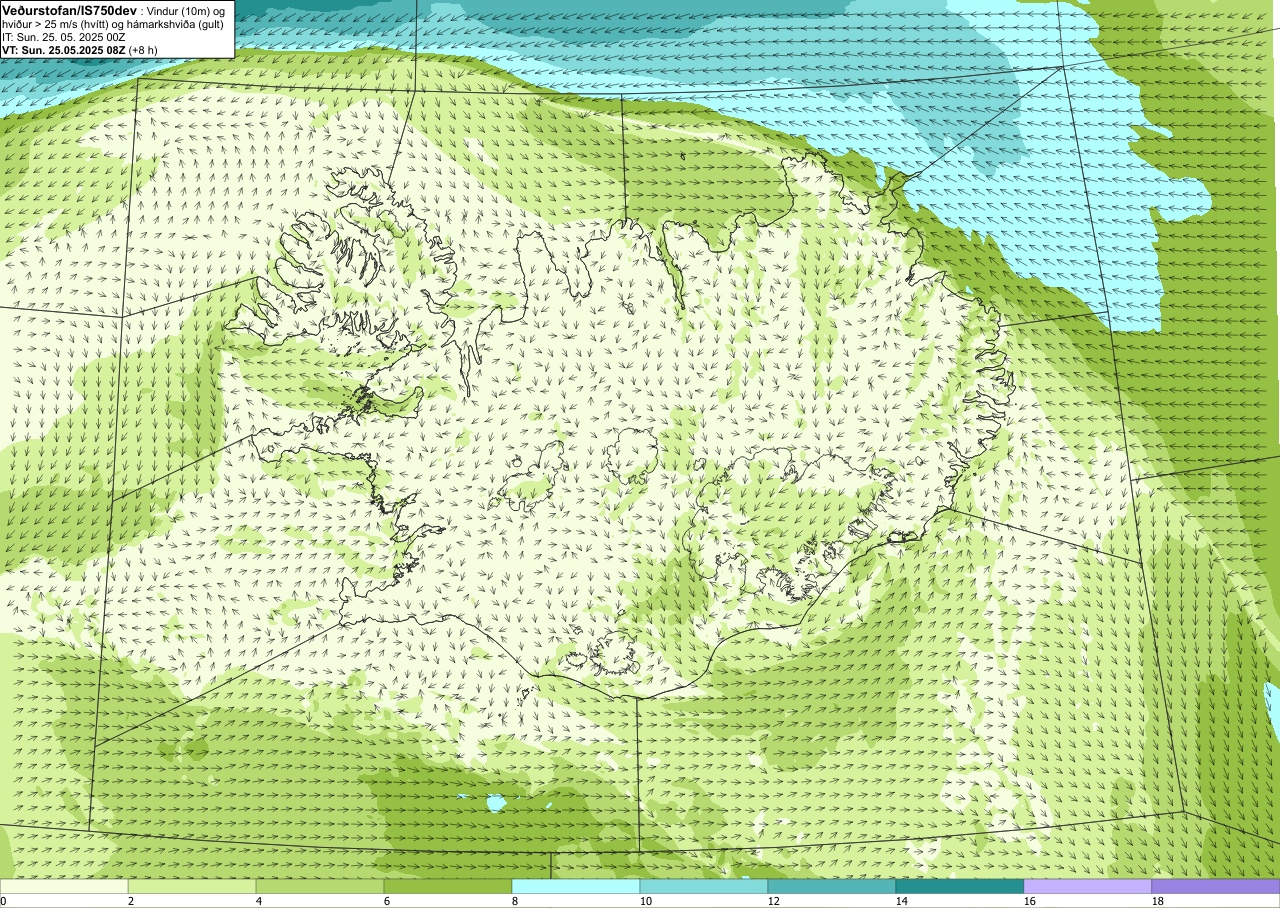Viewport: 1280px width, 908px height.
Task: Click the legend scale label '4'
Action: 260,901
